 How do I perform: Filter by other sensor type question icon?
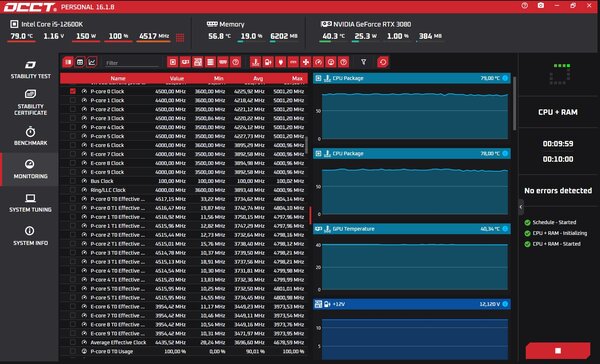(344, 62)
